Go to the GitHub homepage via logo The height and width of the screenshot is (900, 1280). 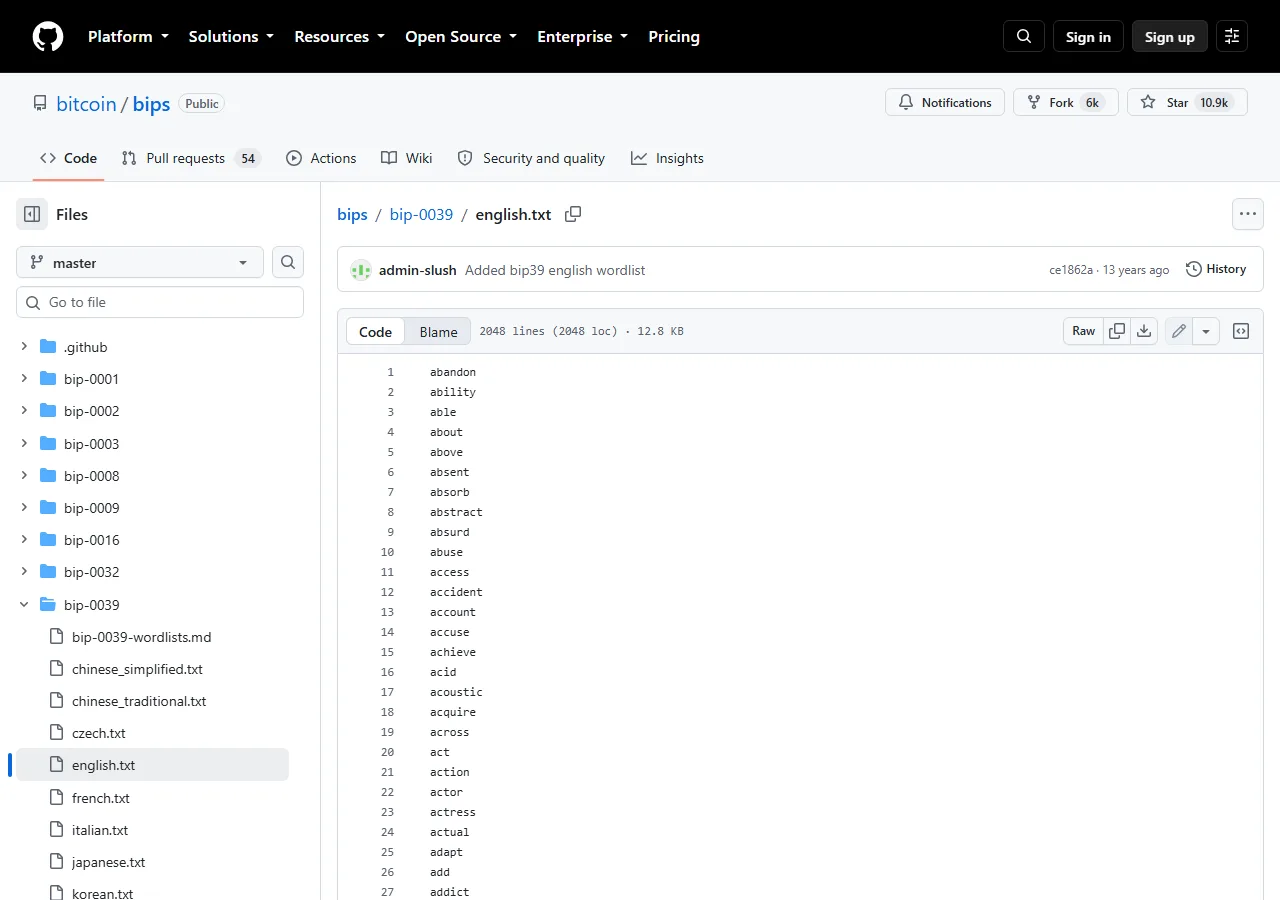(x=48, y=37)
